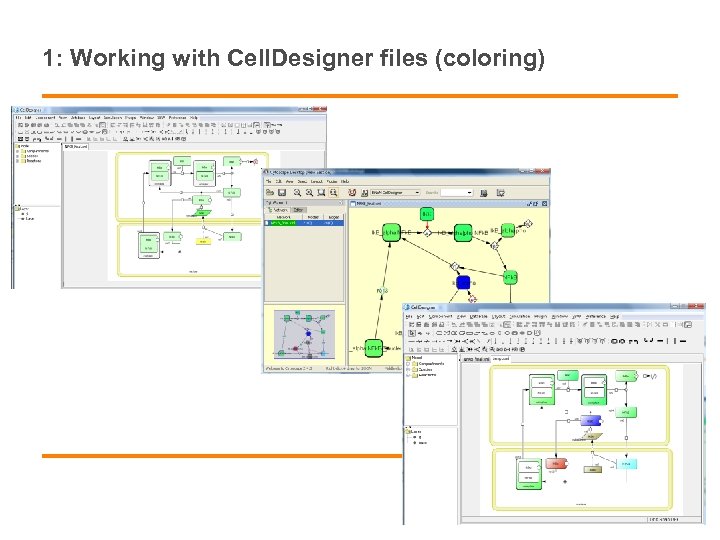The image size is (720, 540).
Task: Open Plugin menu in bottom-right CellDesigner
Action: (540, 316)
